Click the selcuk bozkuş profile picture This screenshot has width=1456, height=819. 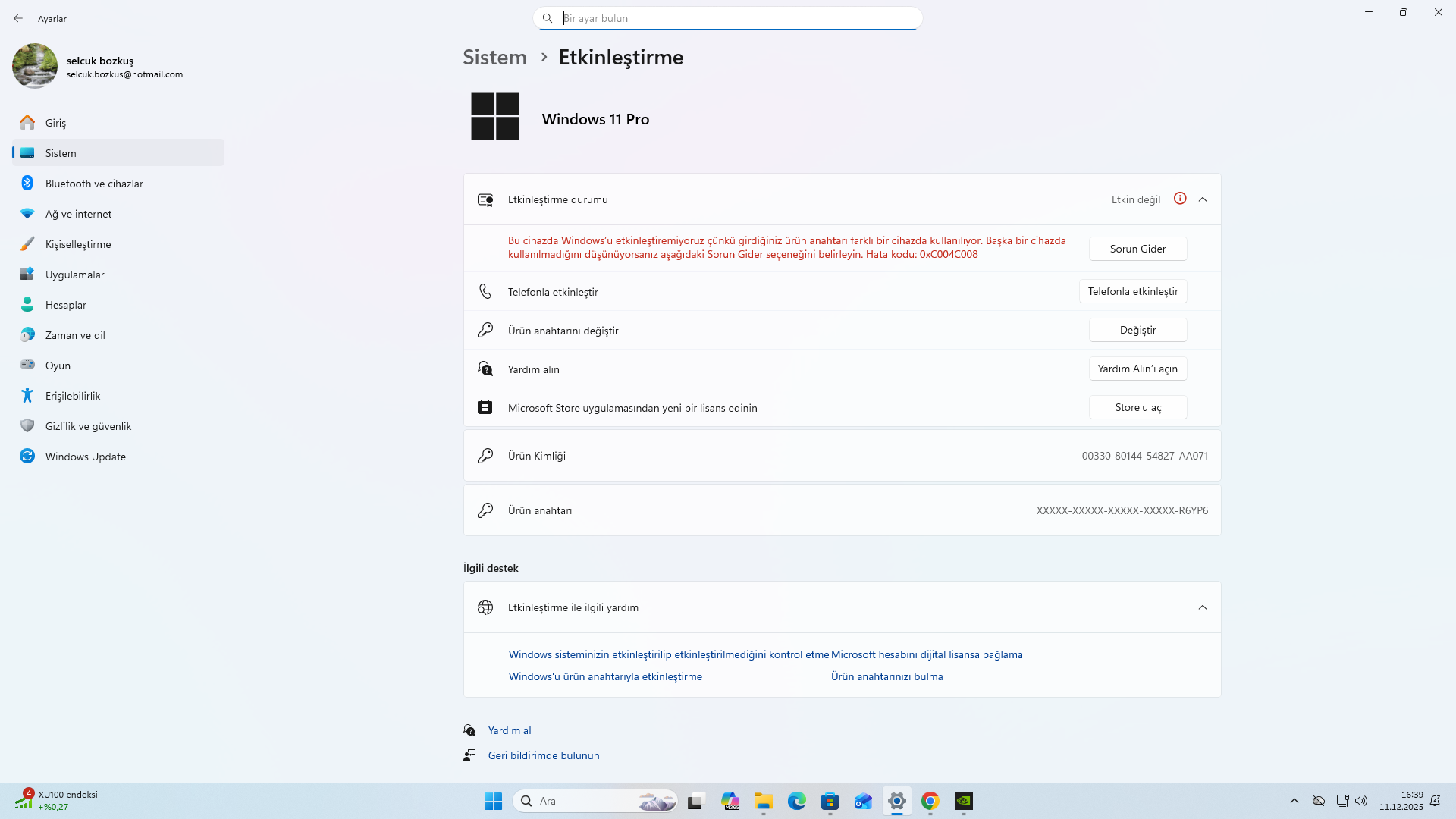(x=35, y=66)
